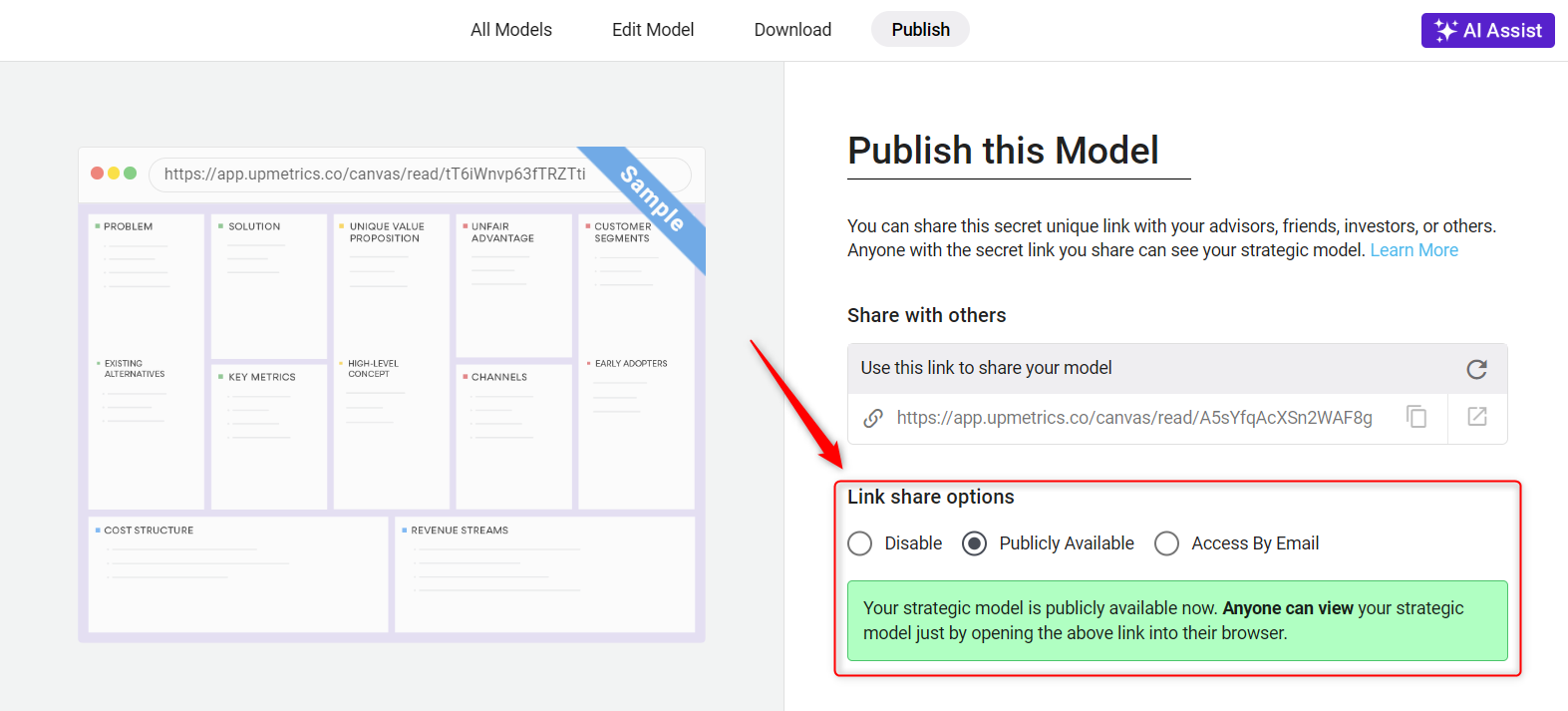Click the UNFAIR ADVANTAGE box in preview
Screen dimensions: 1568x711
pos(514,286)
